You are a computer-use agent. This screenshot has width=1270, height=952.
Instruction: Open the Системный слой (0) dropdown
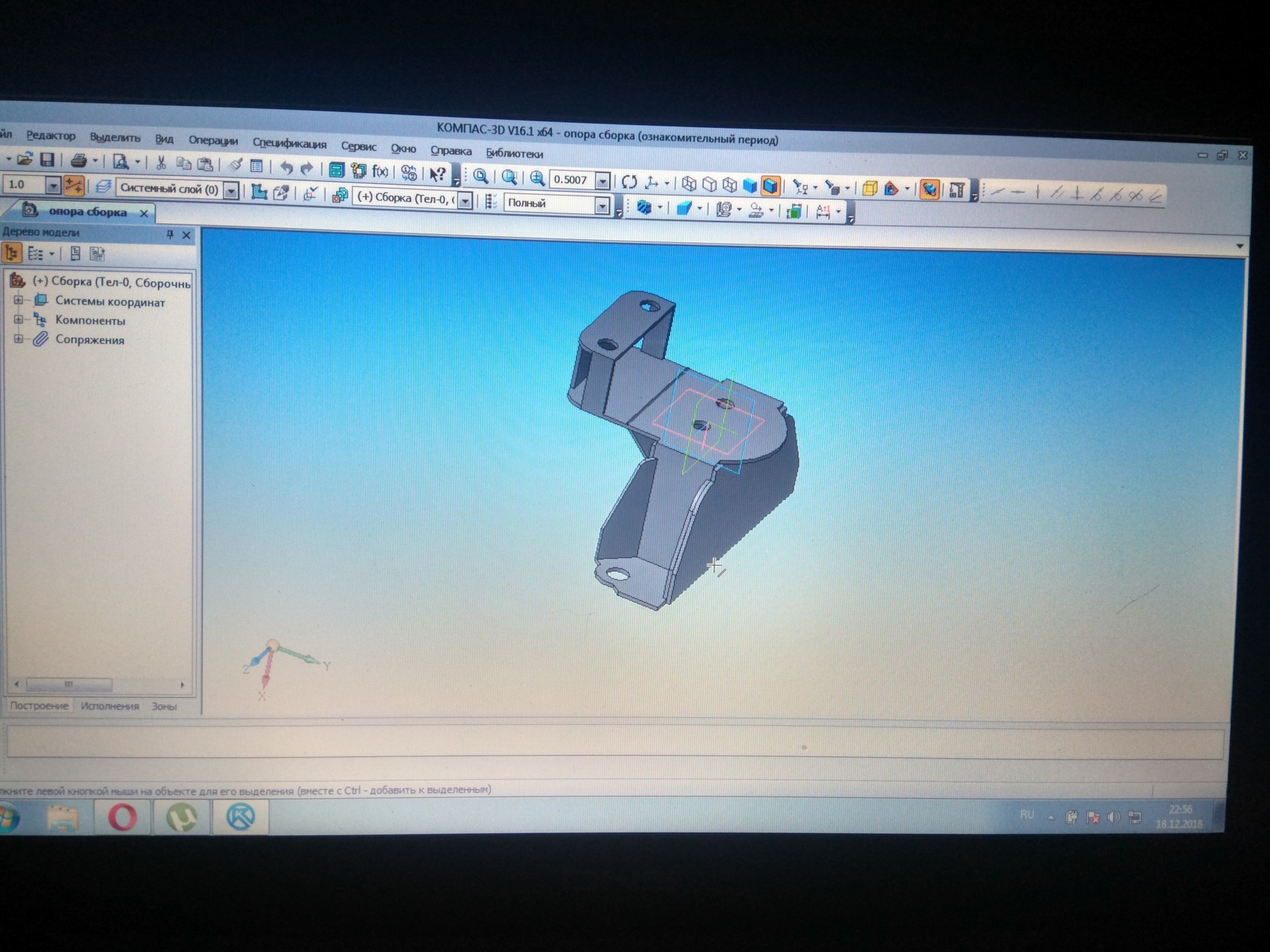click(232, 191)
